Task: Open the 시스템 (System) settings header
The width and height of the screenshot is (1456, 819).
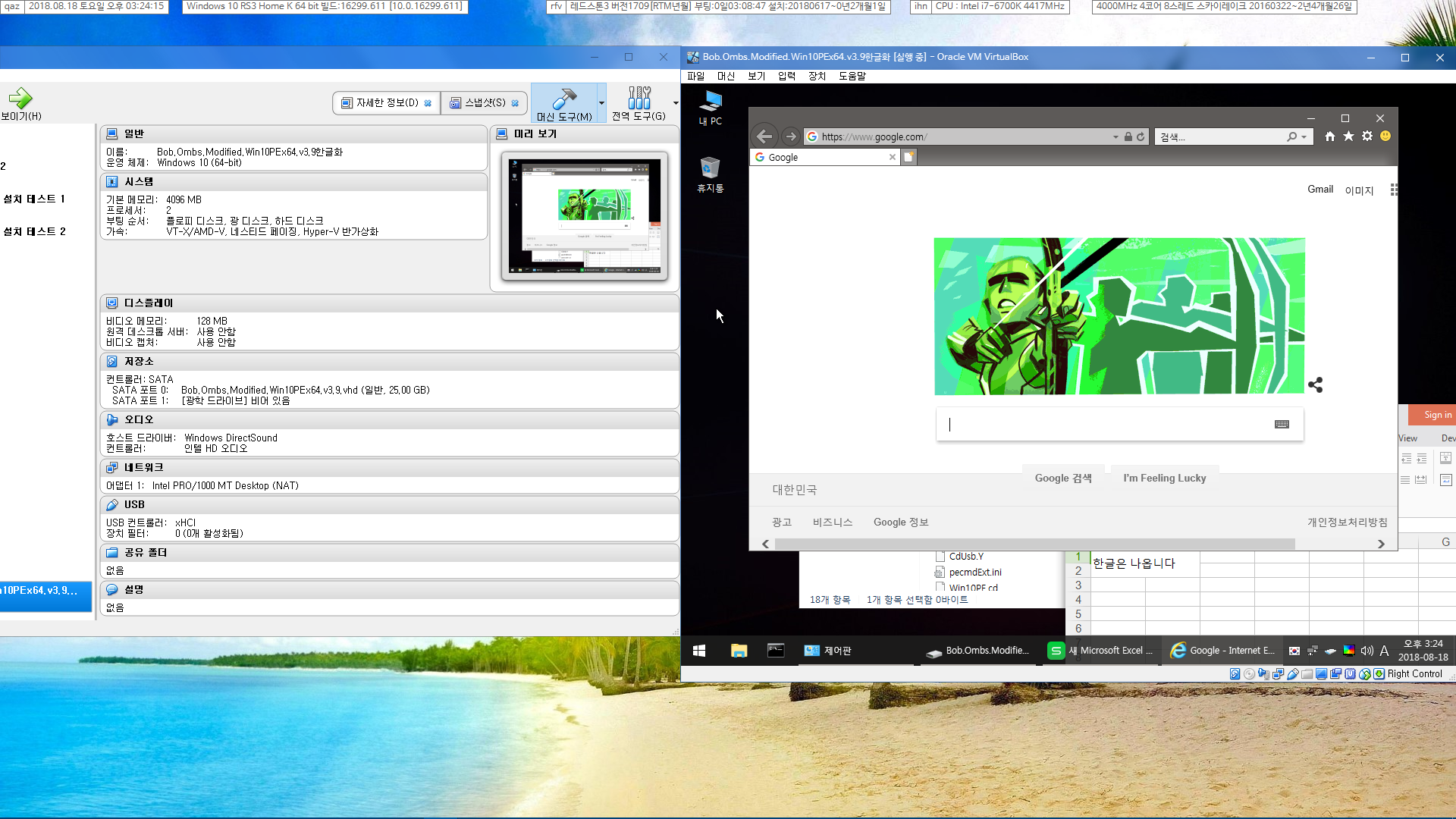Action: (293, 181)
